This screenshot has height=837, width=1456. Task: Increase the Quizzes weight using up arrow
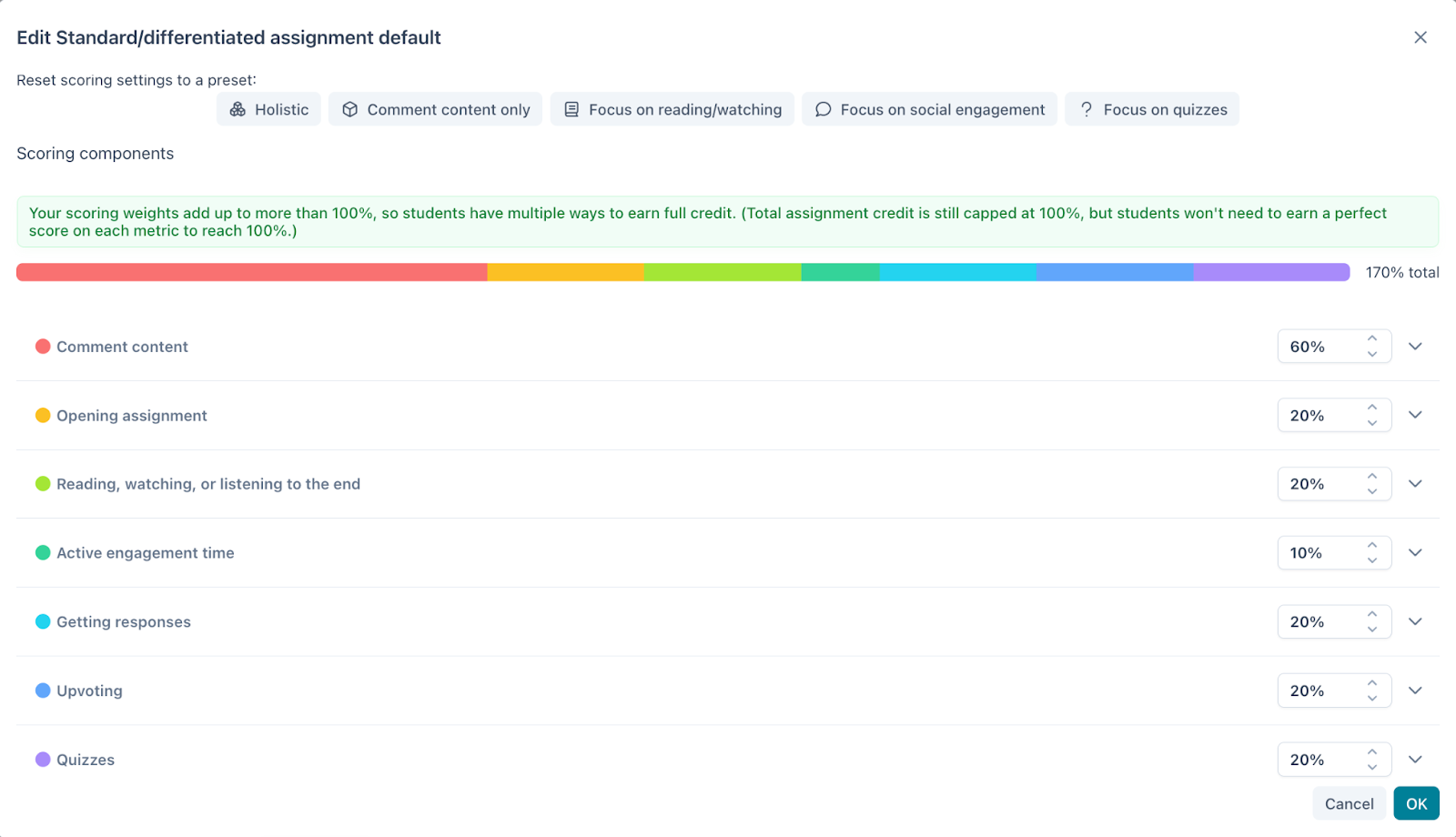pyautogui.click(x=1372, y=751)
